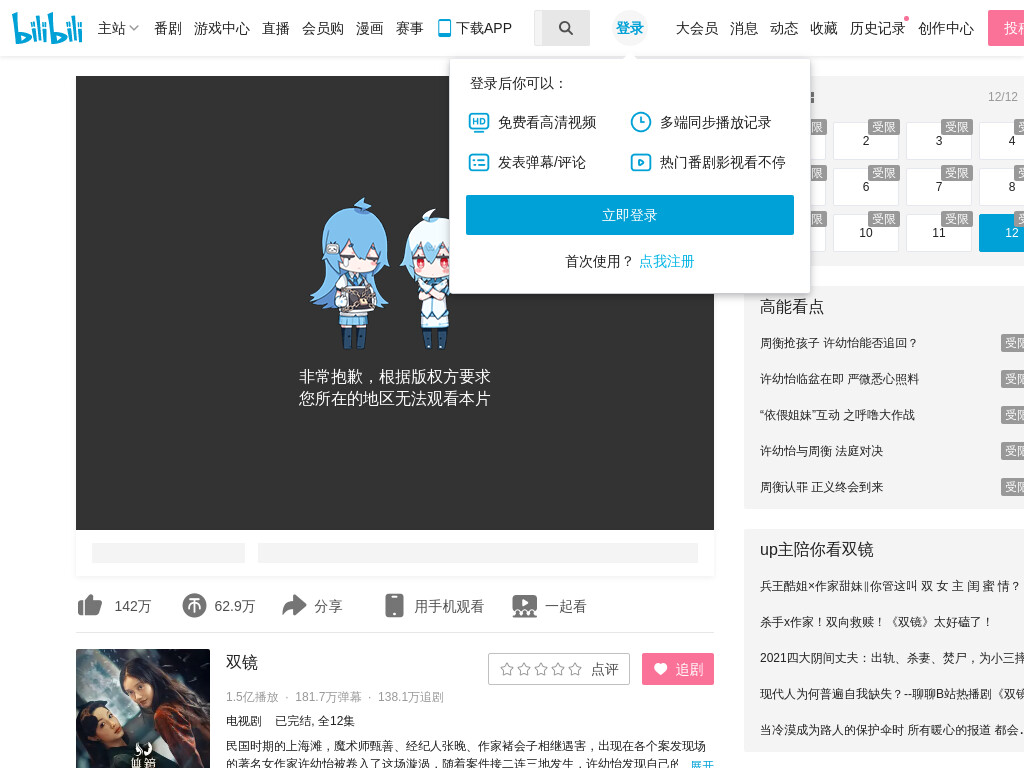Click the phone icon for 用手机观看
This screenshot has width=1024, height=768.
point(394,605)
